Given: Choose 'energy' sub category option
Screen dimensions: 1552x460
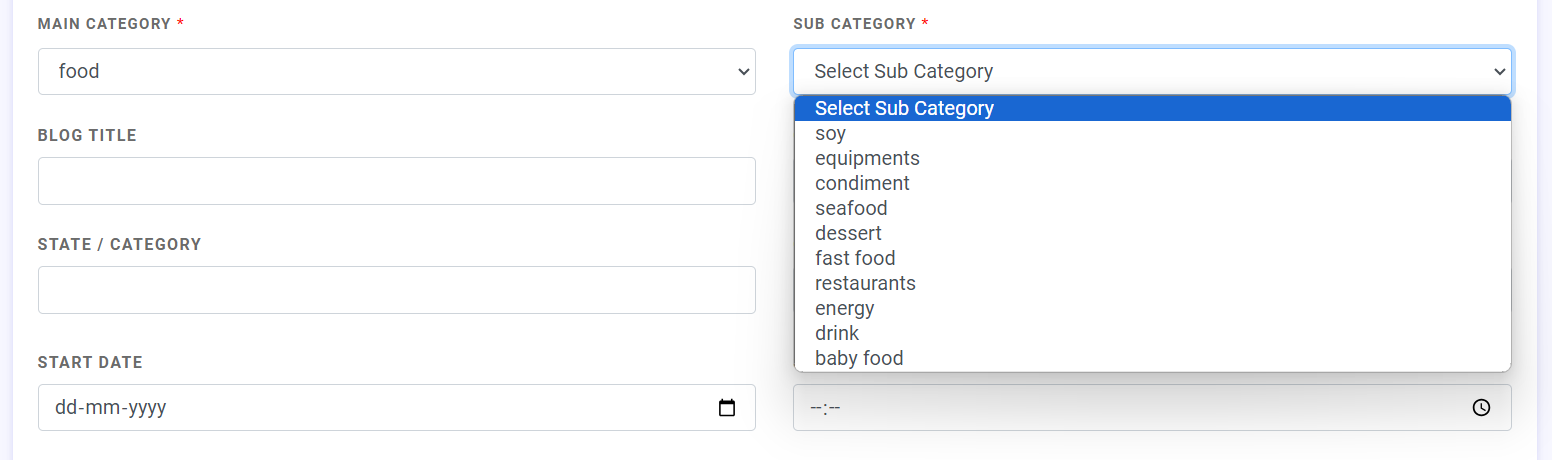Looking at the screenshot, I should [844, 308].
